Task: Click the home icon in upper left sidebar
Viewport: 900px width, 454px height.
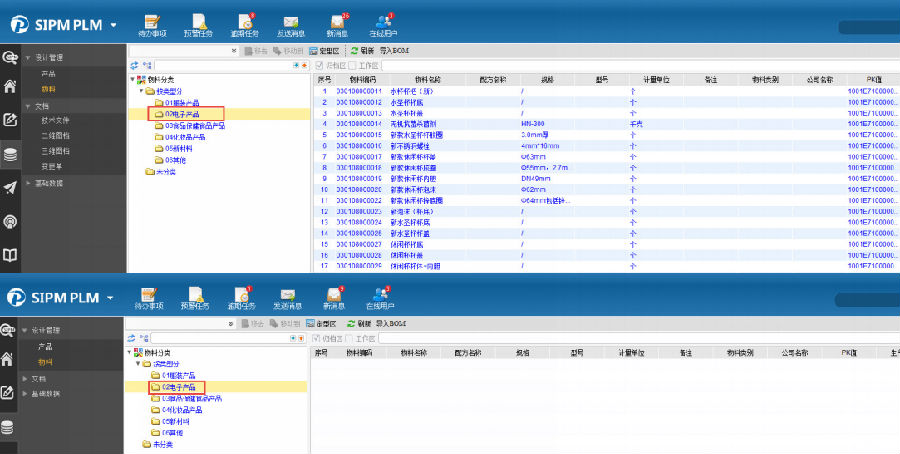Action: [10, 86]
